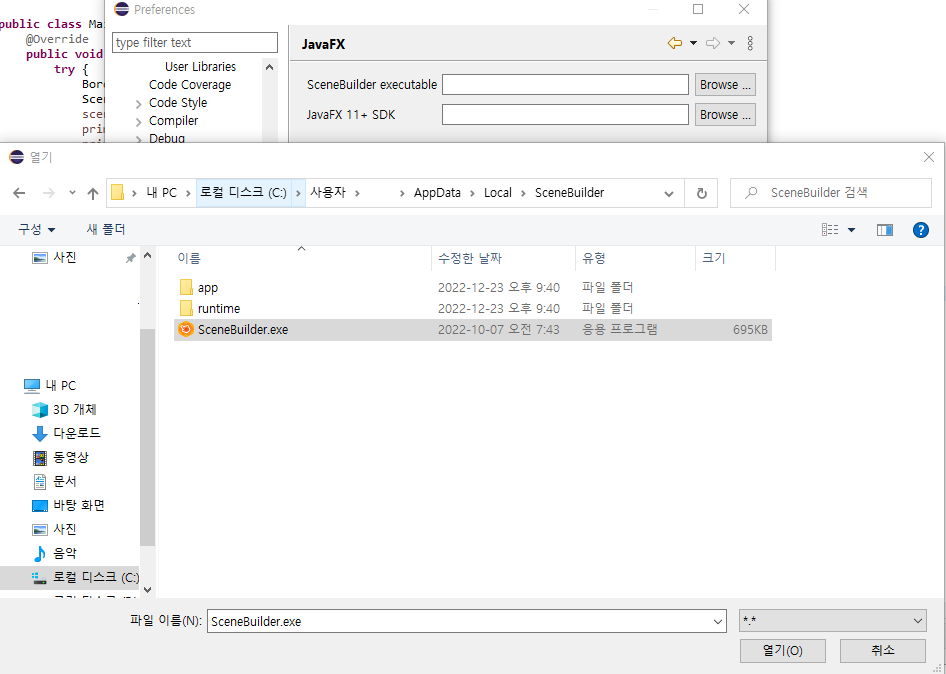Screen dimensions: 946x674
Task: Expand the Code Style tree node
Action: click(x=138, y=104)
